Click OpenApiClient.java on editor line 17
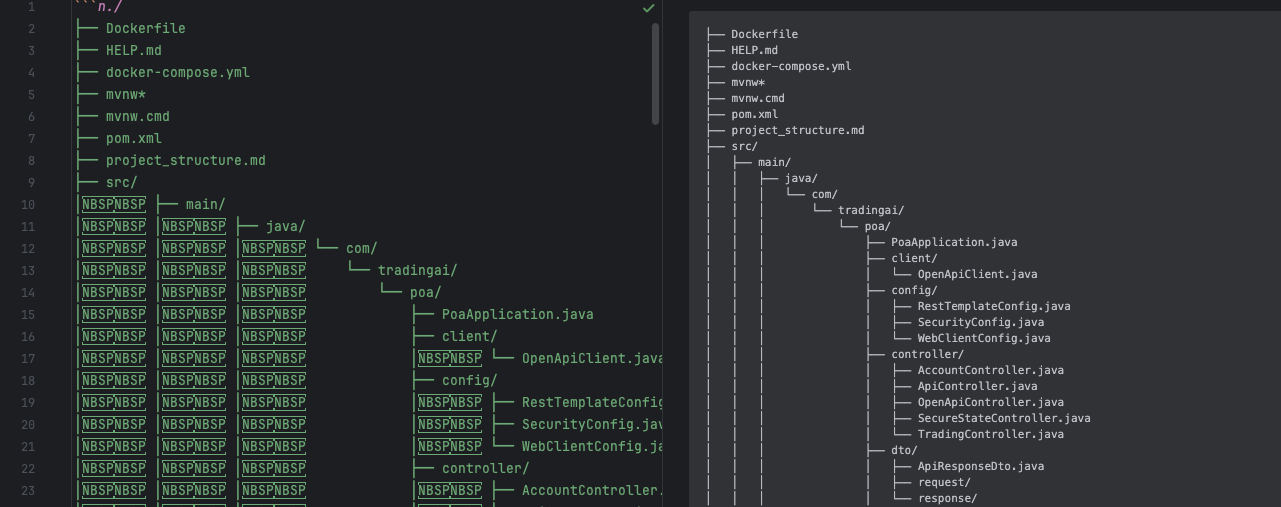Viewport: 1281px width, 507px height. pos(592,358)
